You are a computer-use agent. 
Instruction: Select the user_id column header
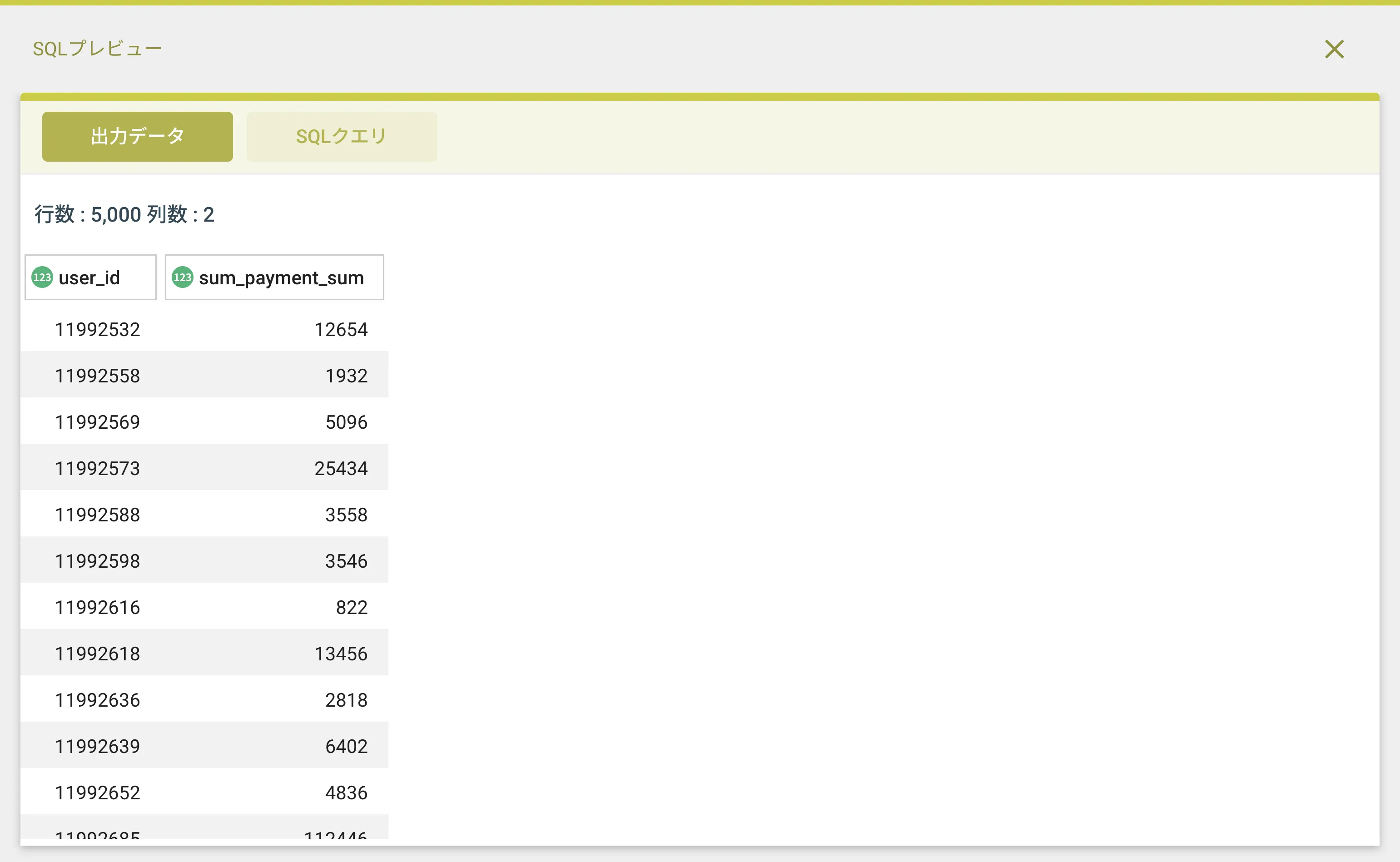click(x=91, y=277)
